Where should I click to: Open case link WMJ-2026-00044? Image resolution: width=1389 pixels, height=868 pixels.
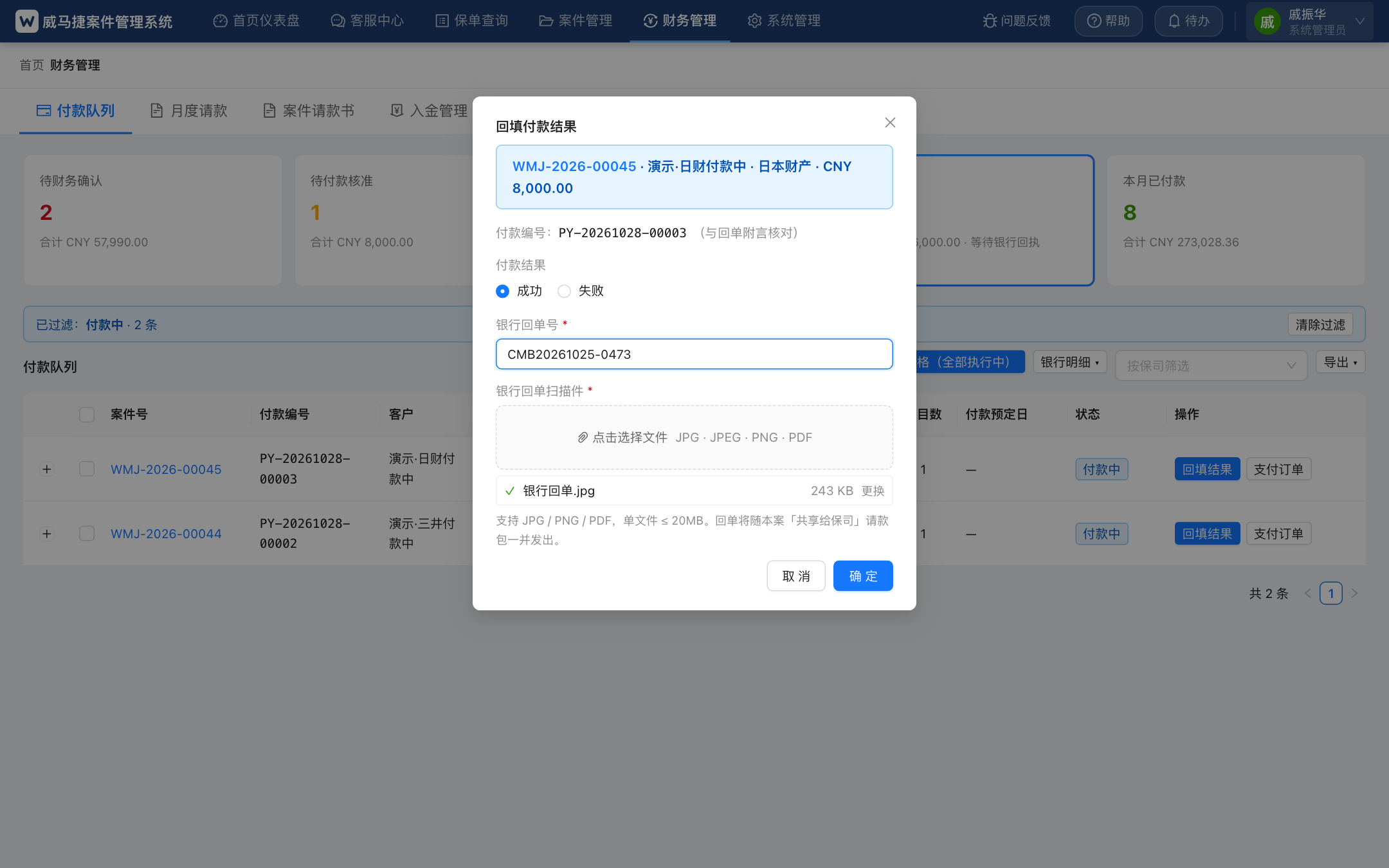tap(166, 534)
